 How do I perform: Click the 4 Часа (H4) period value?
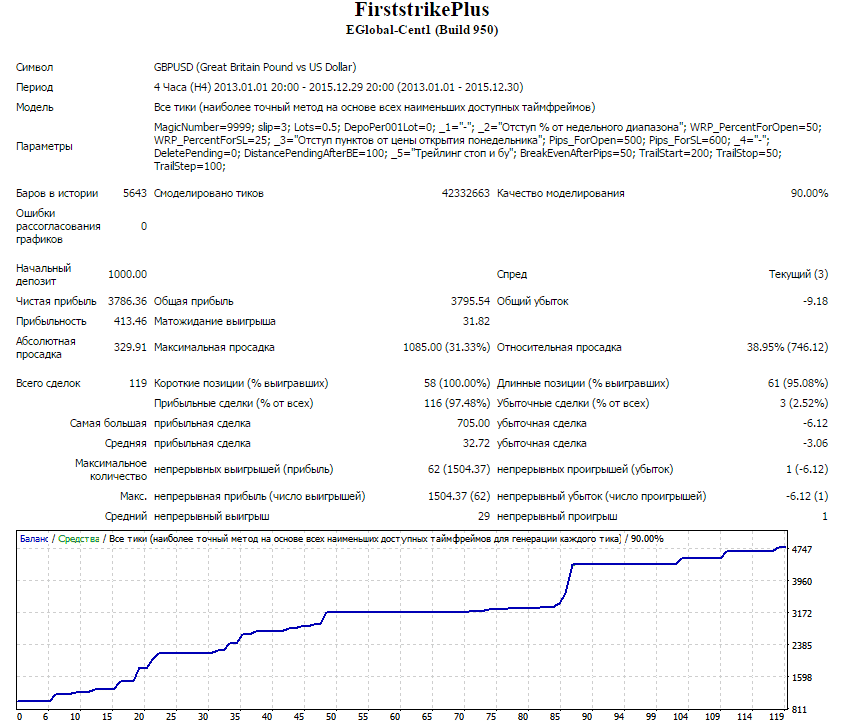point(338,87)
